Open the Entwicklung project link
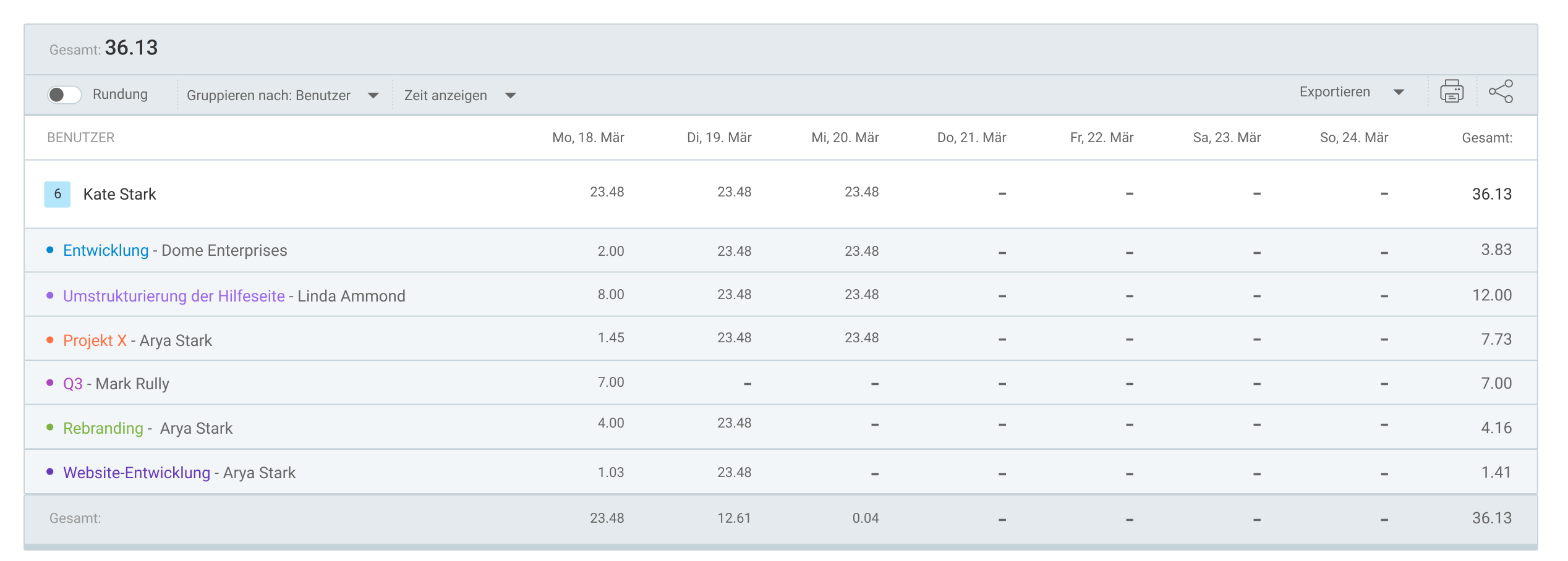The height and width of the screenshot is (561, 1568). pos(106,250)
